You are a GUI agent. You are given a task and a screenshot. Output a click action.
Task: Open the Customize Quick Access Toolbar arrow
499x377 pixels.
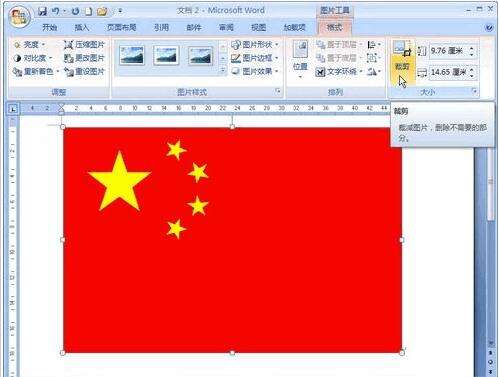pos(120,11)
